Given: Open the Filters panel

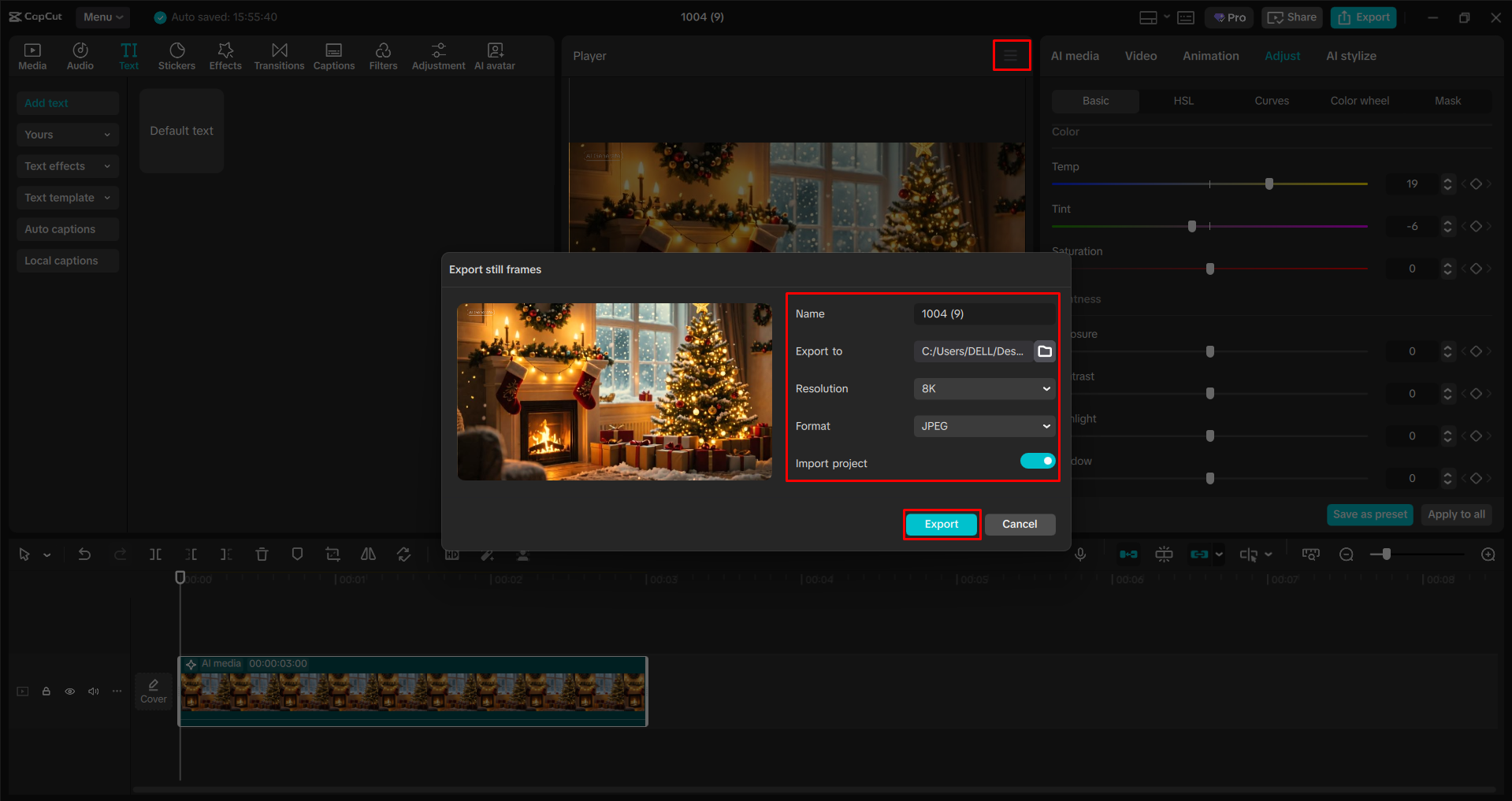Looking at the screenshot, I should coord(383,55).
